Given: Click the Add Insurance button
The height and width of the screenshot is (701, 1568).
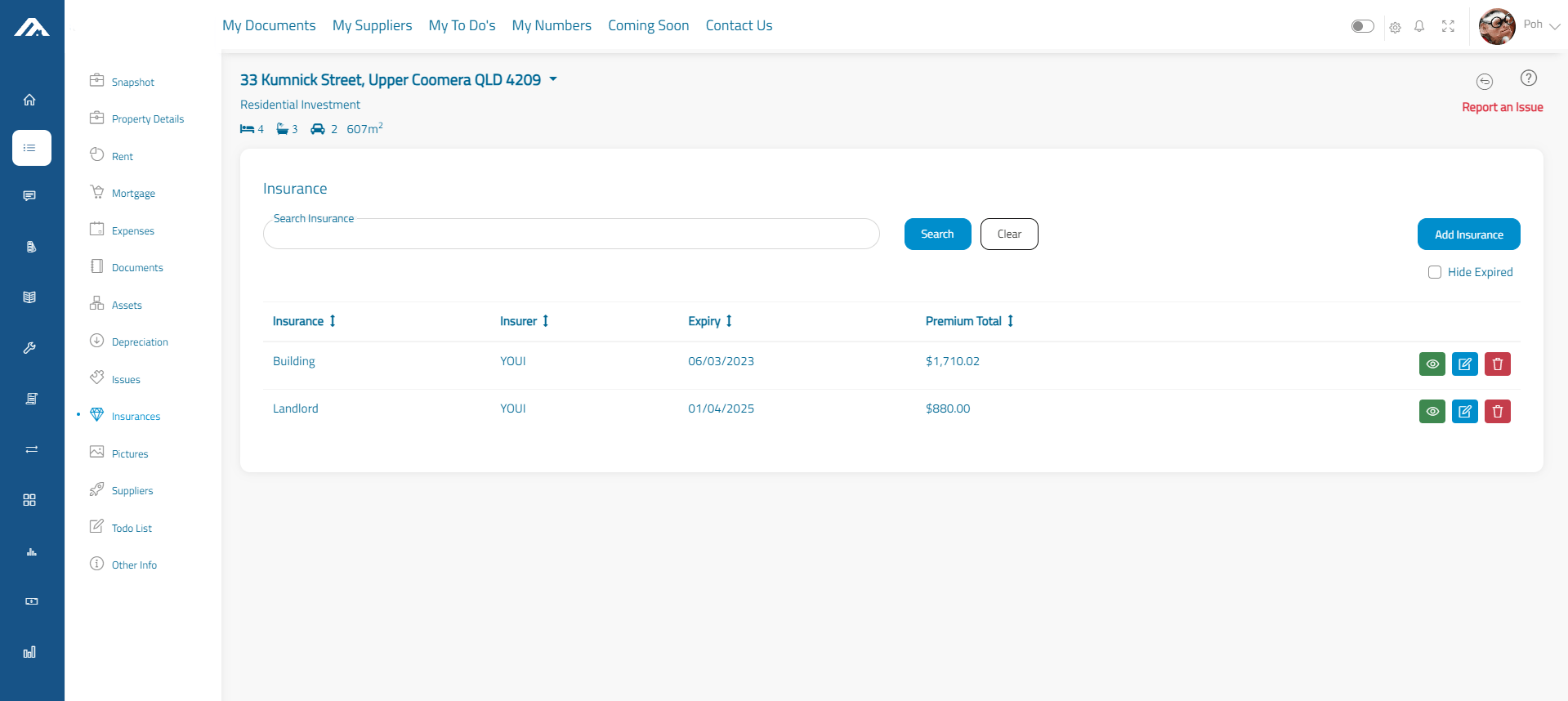Looking at the screenshot, I should click(x=1468, y=234).
